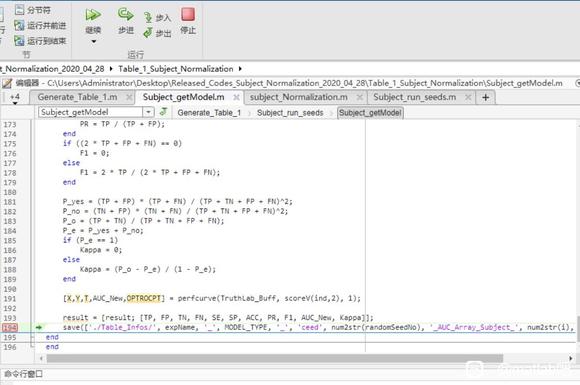Screen dimensions: 580x385
Task: Switch to the Generate_Table_1.m tab
Action: coord(77,97)
